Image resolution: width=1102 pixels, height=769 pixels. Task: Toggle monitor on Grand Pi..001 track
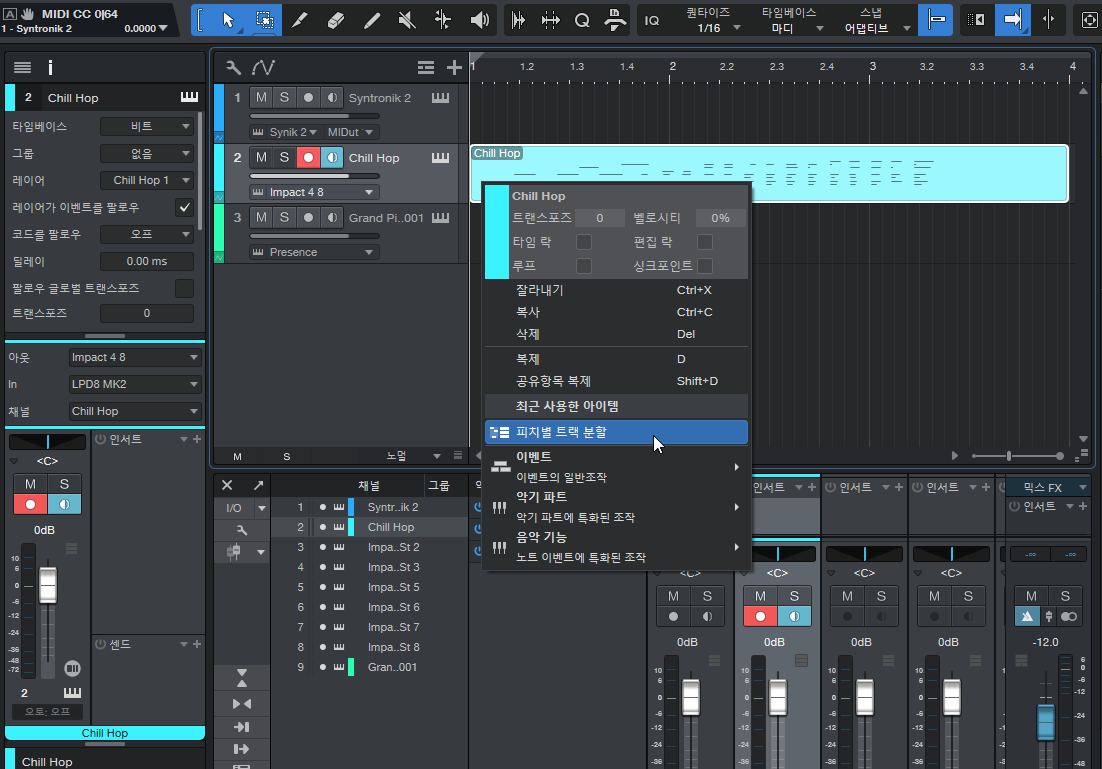click(332, 218)
